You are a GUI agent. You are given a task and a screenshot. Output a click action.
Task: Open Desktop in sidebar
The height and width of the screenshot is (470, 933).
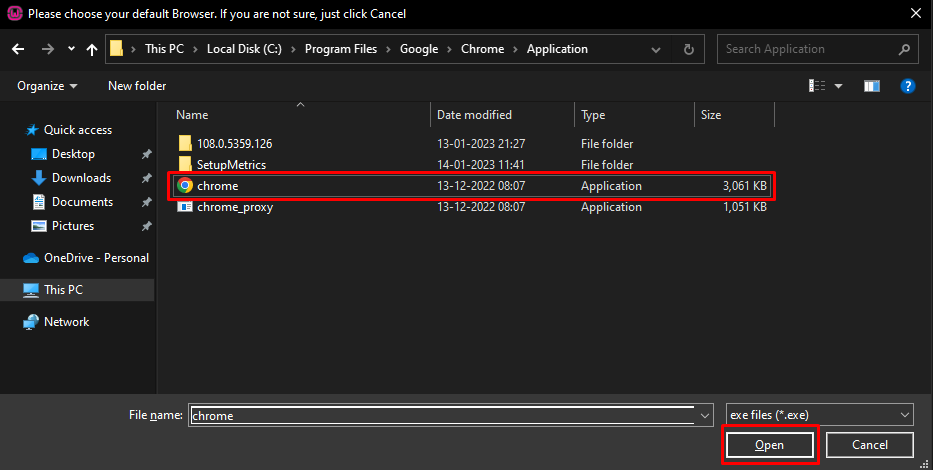click(73, 154)
